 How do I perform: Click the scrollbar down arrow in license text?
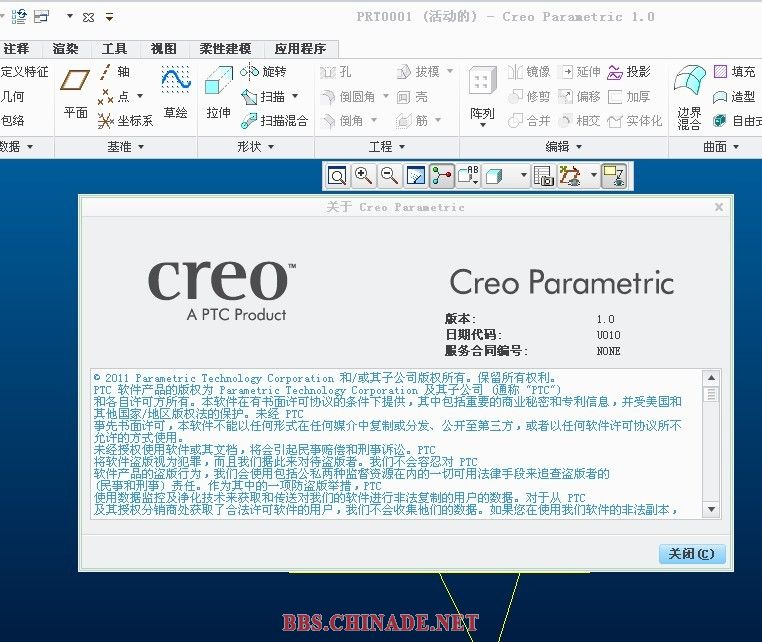point(711,509)
